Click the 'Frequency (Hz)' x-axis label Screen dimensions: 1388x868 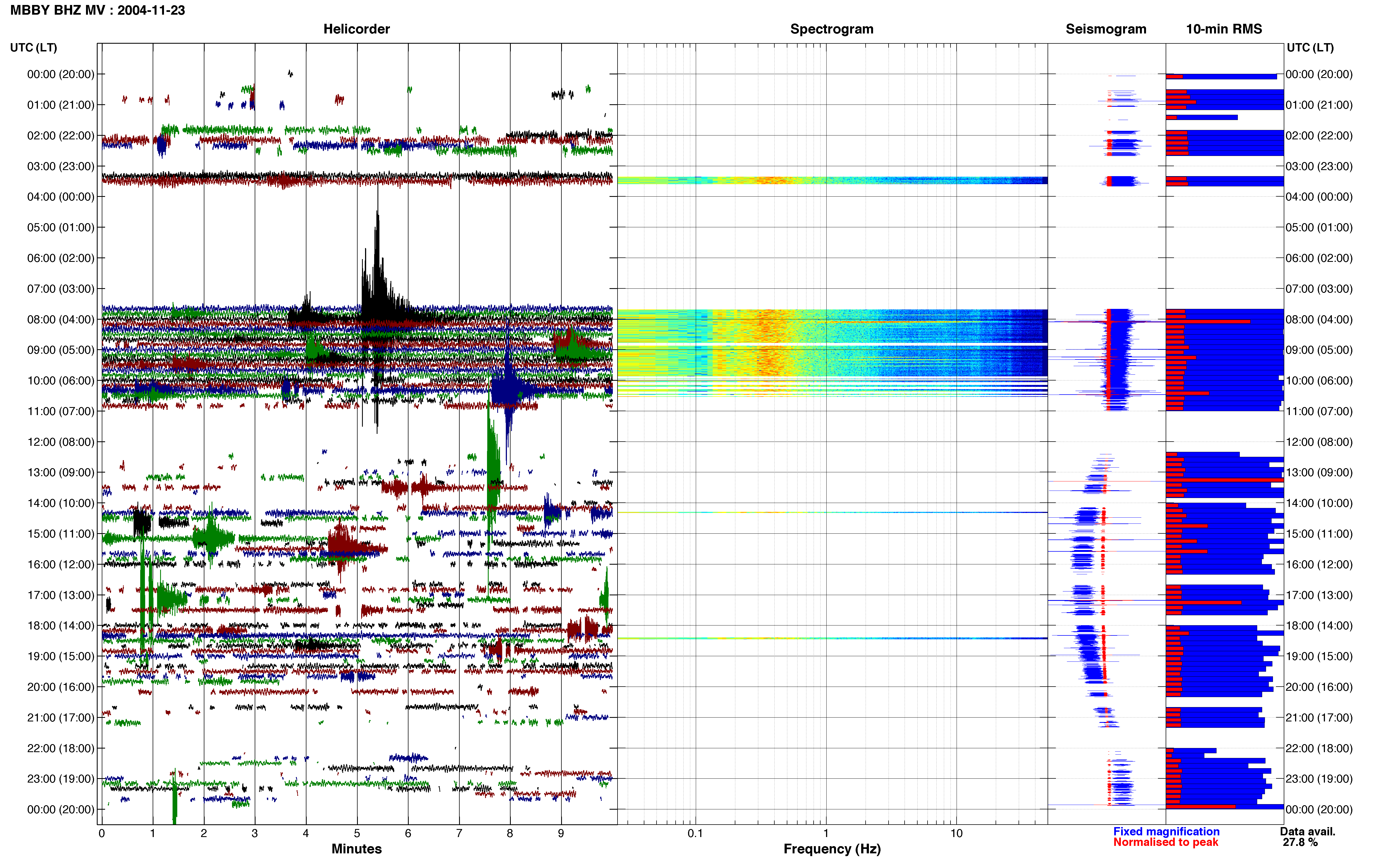(x=832, y=848)
